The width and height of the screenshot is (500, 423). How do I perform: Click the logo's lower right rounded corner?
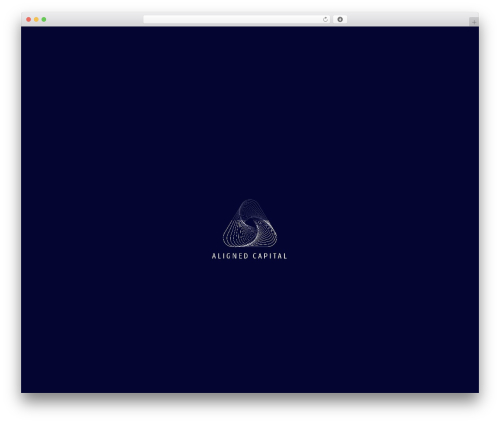click(273, 242)
